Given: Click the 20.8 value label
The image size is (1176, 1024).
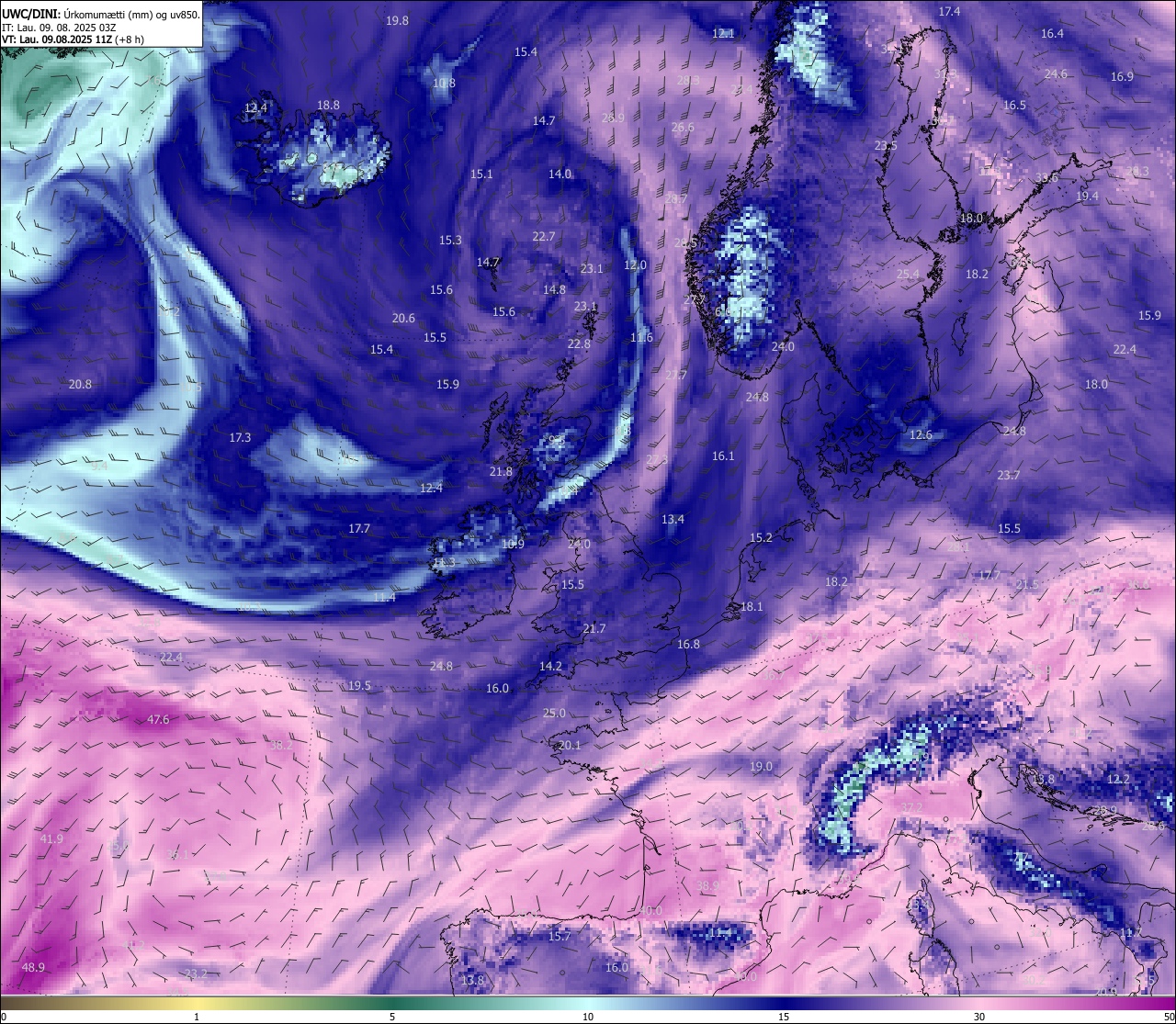Looking at the screenshot, I should click(80, 384).
